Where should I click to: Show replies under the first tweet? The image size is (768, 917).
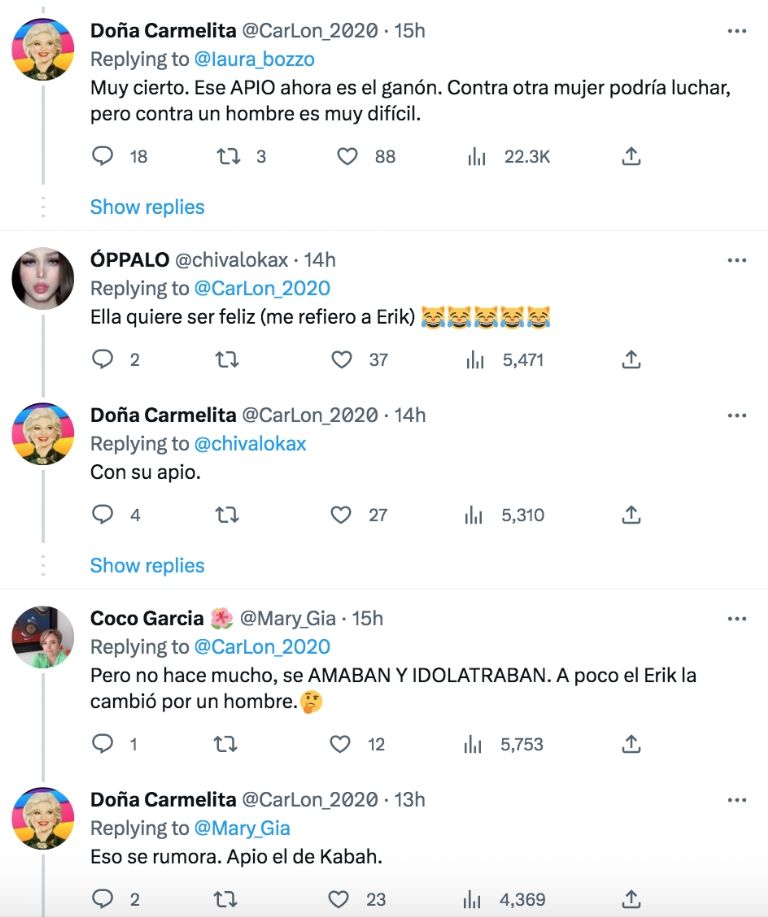147,207
